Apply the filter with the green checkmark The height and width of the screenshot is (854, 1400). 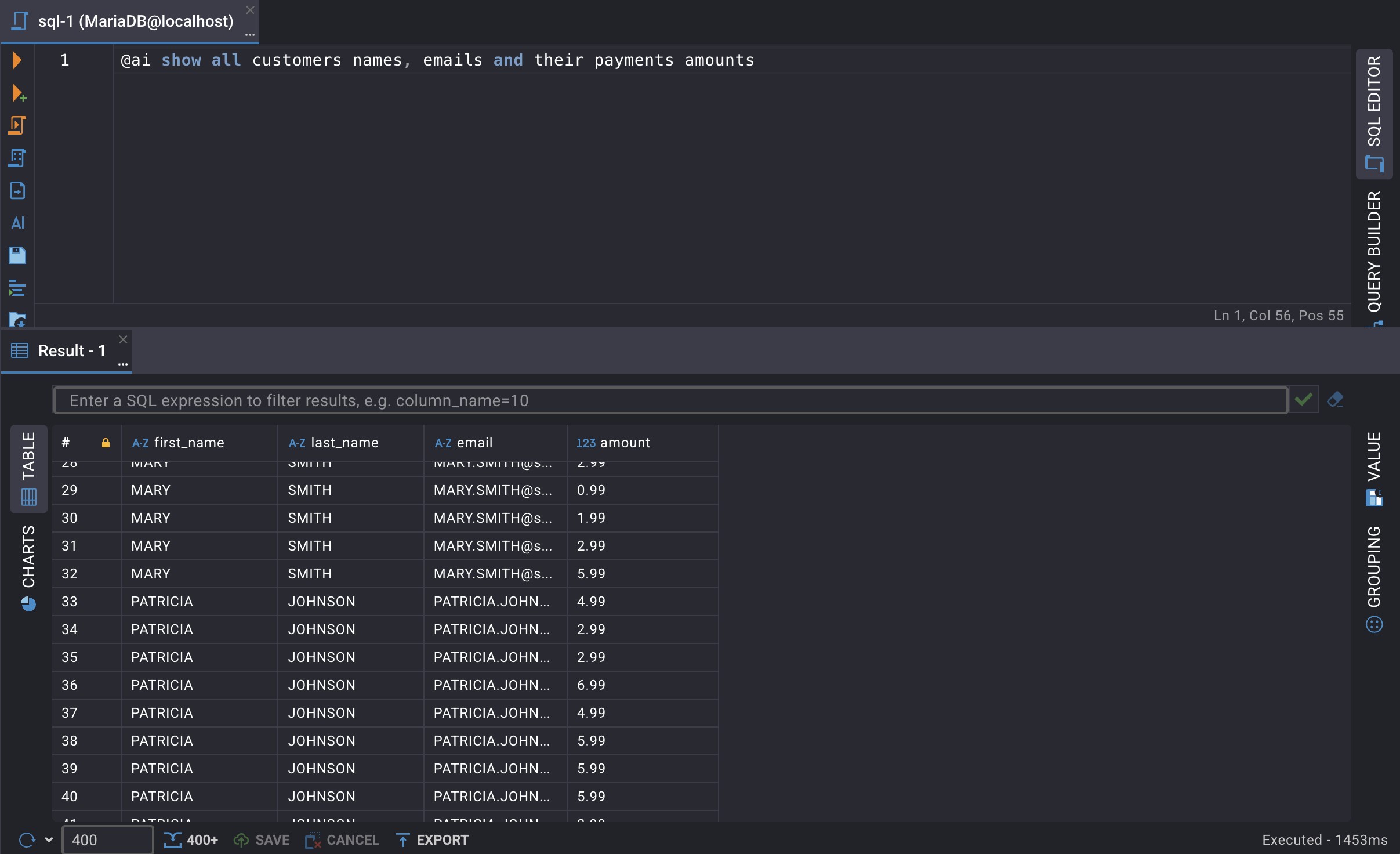(1304, 400)
